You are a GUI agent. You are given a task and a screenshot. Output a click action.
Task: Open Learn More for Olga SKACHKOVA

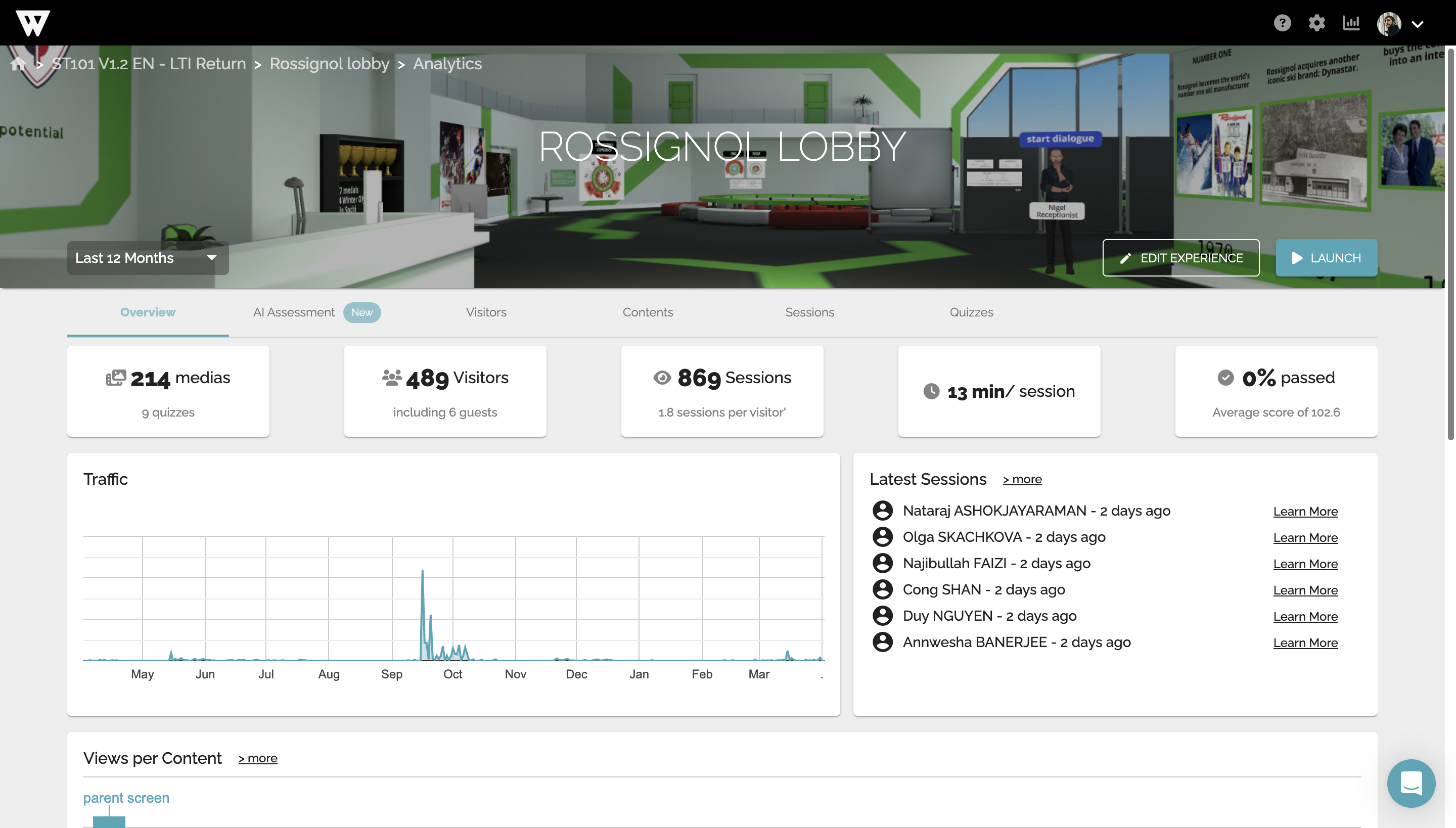[x=1305, y=537]
